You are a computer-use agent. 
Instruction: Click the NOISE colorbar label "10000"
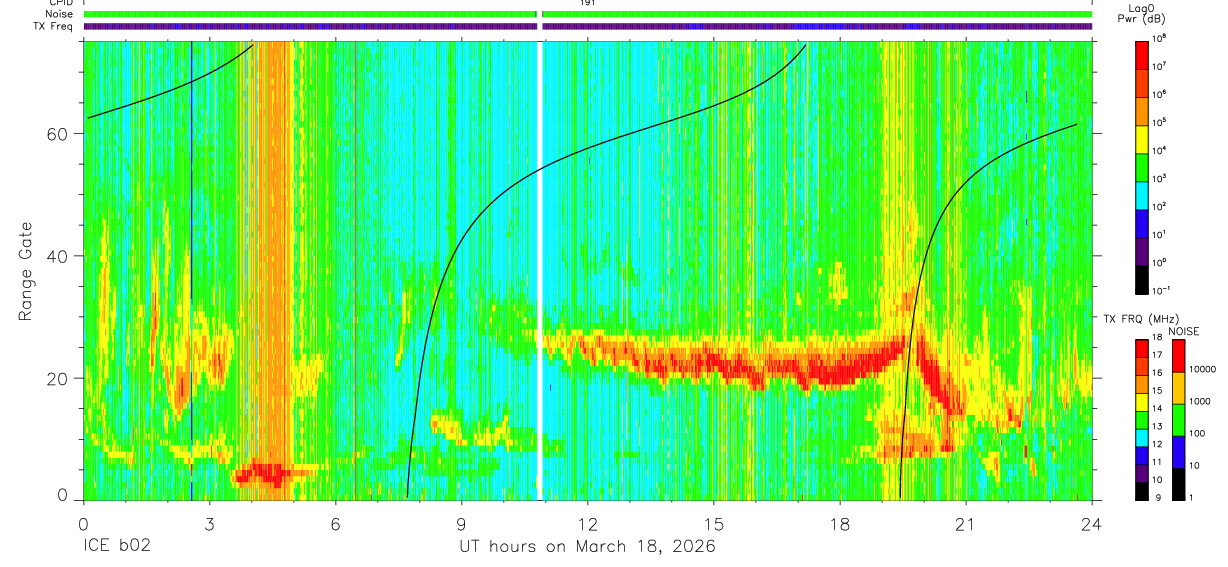coord(1204,369)
